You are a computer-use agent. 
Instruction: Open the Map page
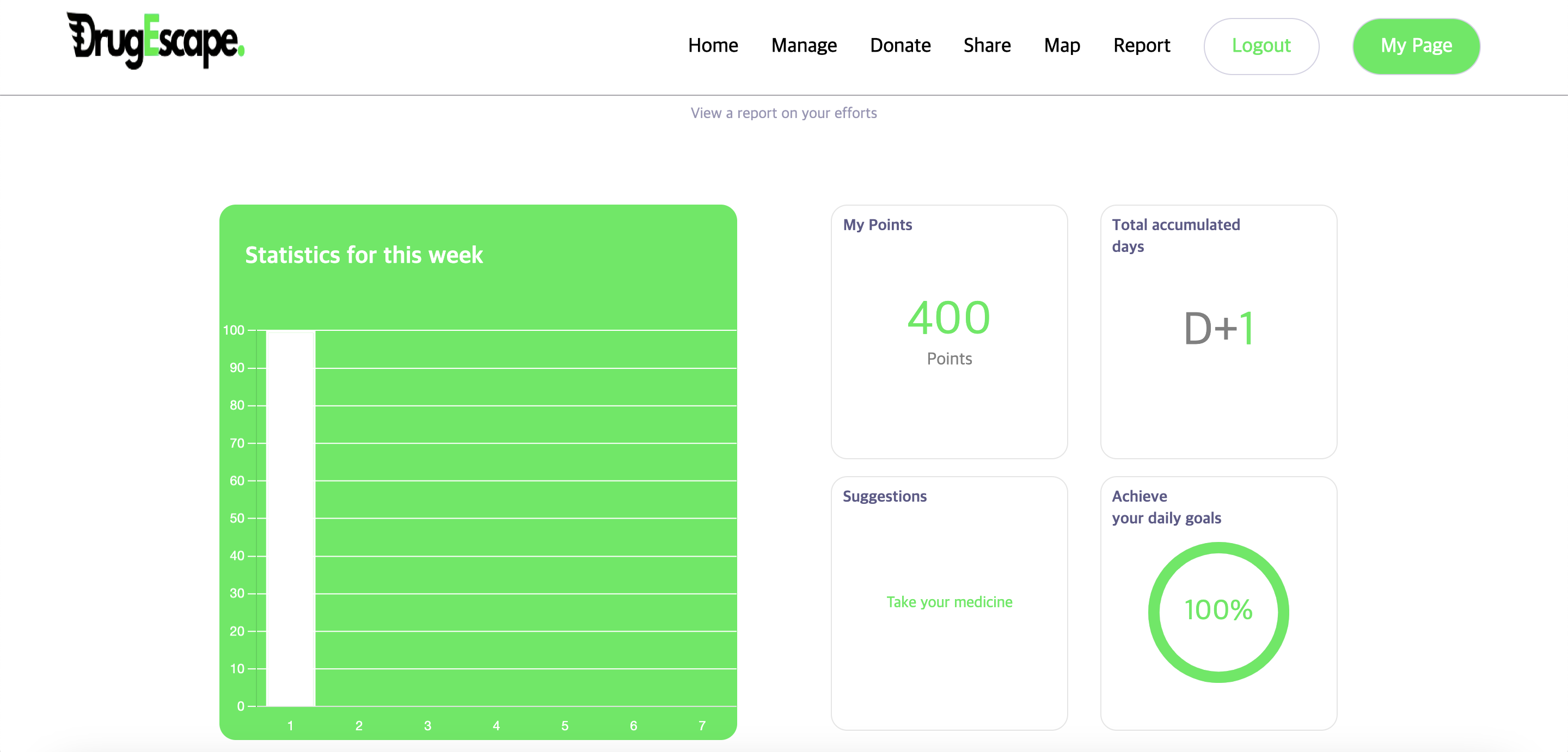1062,46
